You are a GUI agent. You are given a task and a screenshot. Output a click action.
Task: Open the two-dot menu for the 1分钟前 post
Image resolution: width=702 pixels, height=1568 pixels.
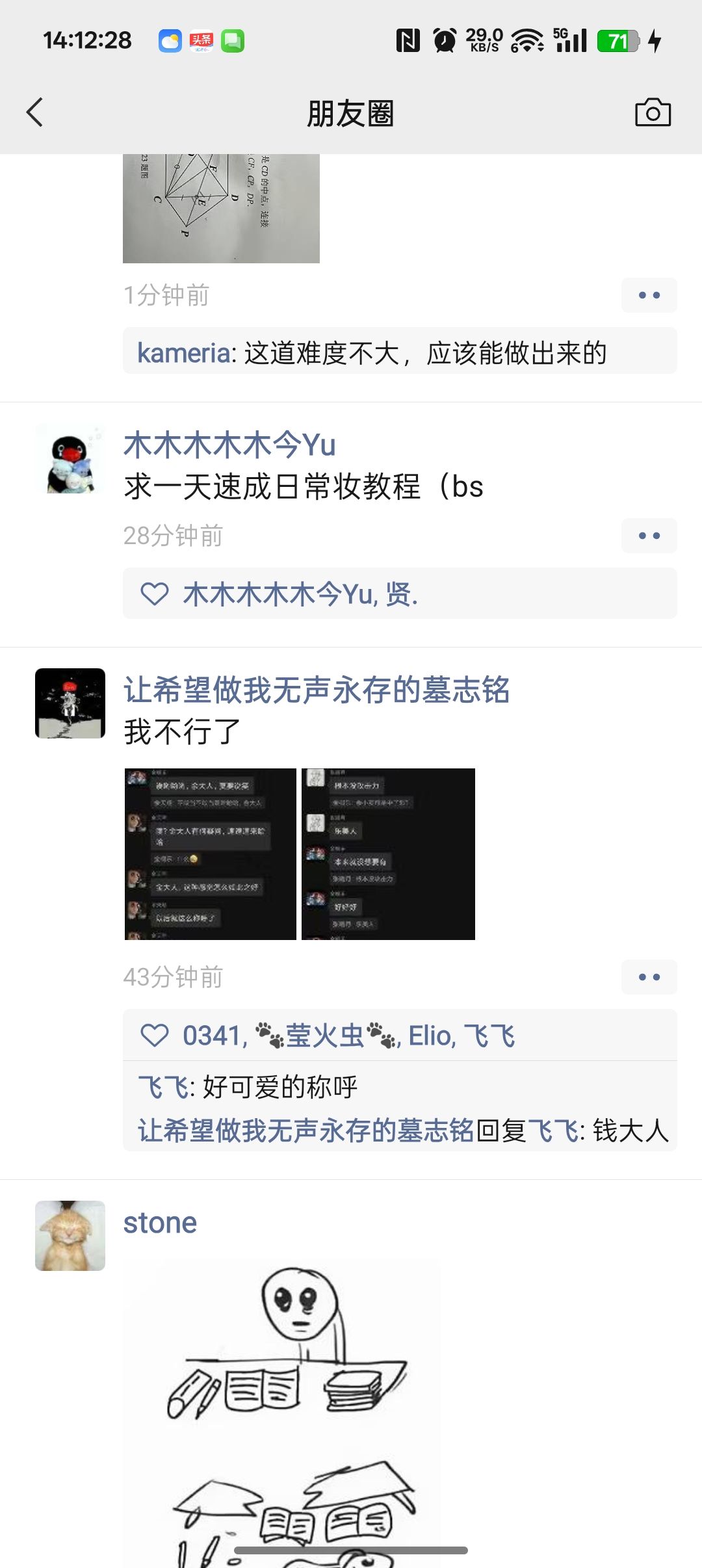[x=649, y=295]
